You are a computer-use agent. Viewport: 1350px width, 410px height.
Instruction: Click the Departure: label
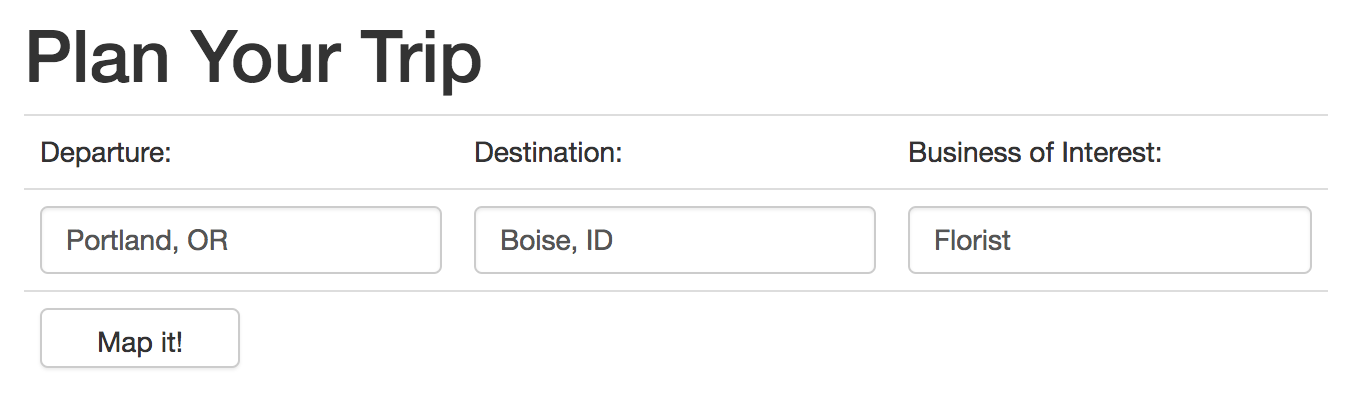tap(106, 153)
